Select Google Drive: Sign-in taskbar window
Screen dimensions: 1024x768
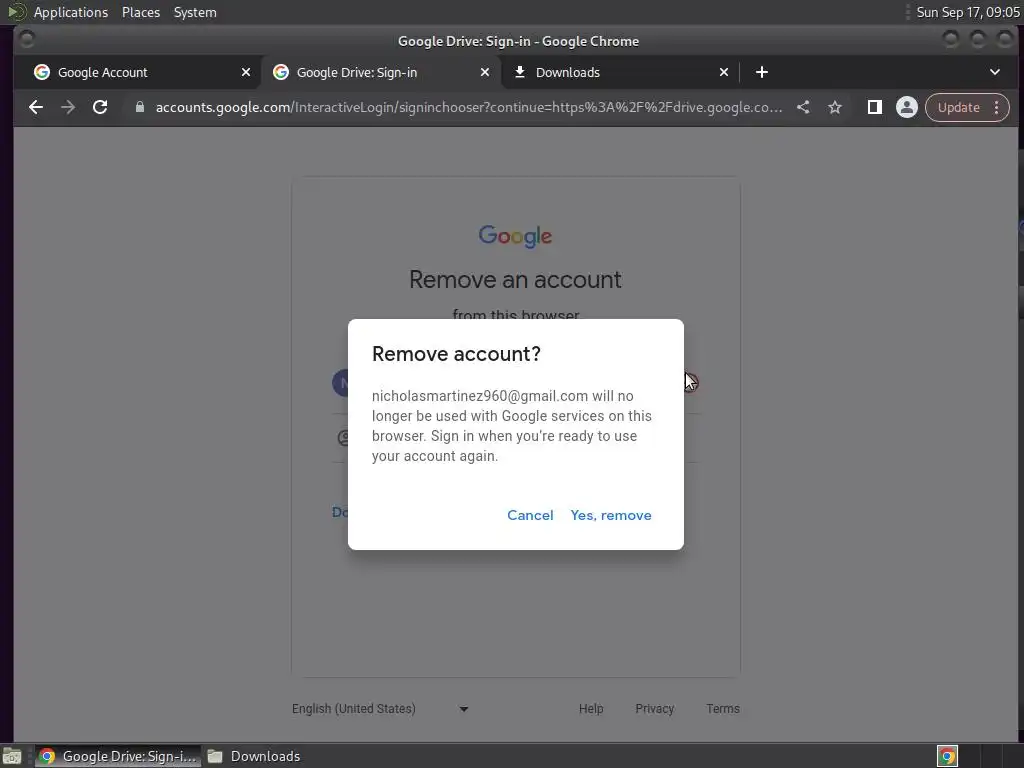coord(118,756)
